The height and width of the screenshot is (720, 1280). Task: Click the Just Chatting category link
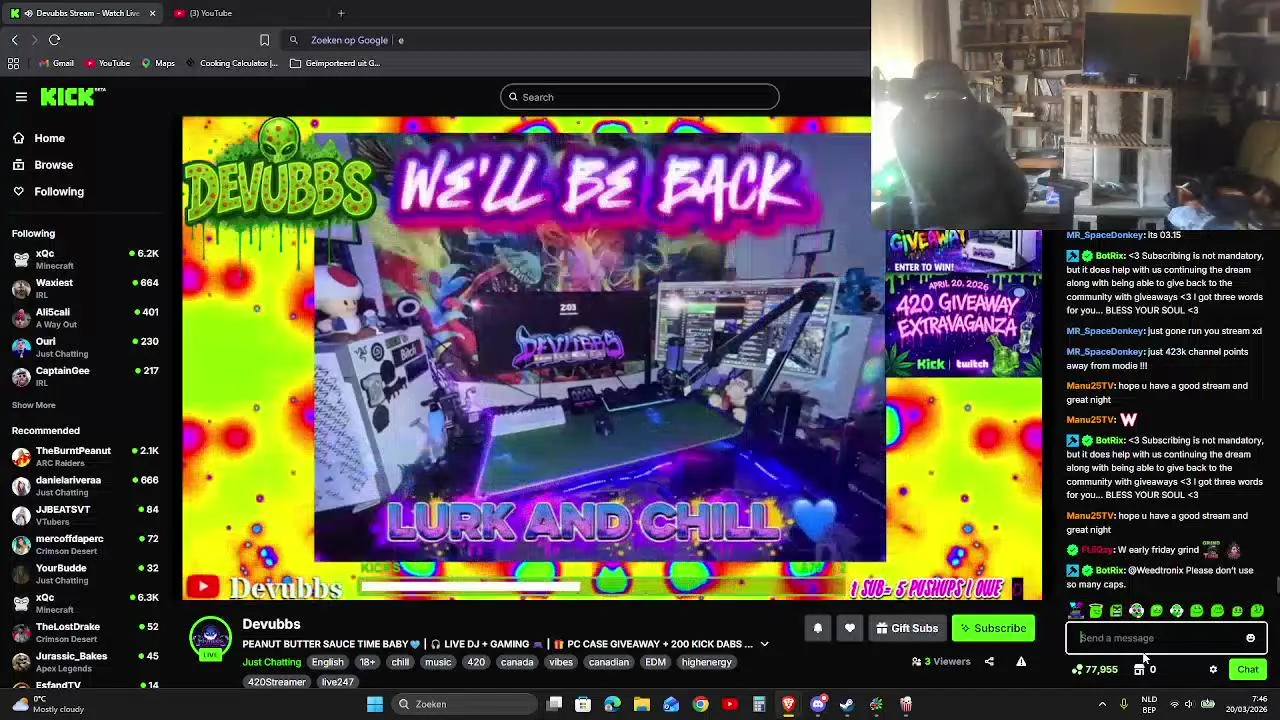coord(271,662)
